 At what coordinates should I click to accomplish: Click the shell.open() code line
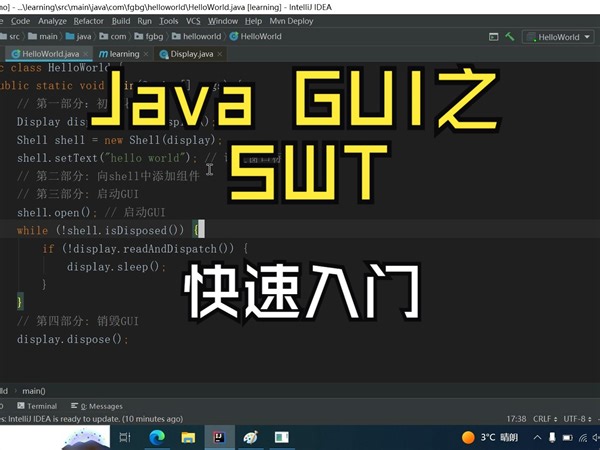click(x=91, y=212)
